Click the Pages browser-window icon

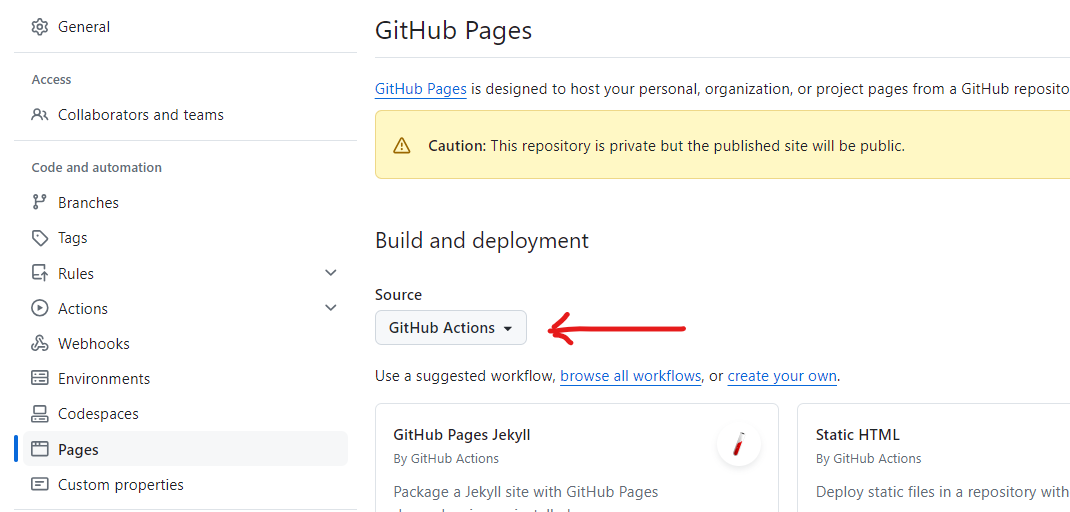tap(40, 449)
